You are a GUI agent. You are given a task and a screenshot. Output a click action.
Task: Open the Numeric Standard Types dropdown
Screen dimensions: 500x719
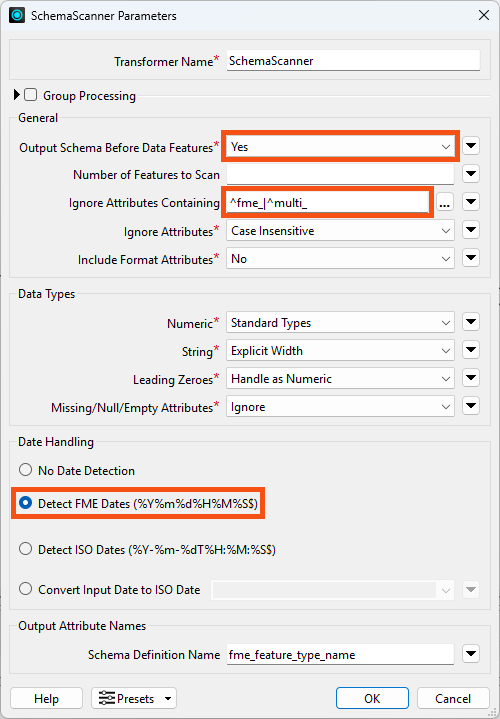pyautogui.click(x=340, y=323)
